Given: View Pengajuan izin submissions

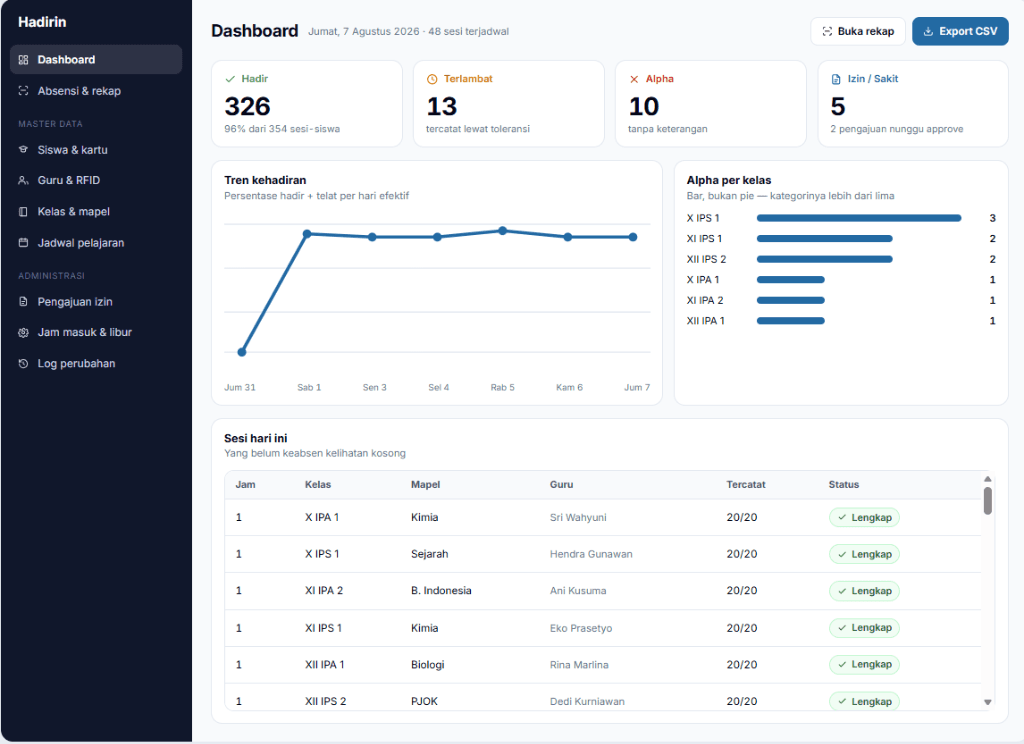Looking at the screenshot, I should pos(96,302).
